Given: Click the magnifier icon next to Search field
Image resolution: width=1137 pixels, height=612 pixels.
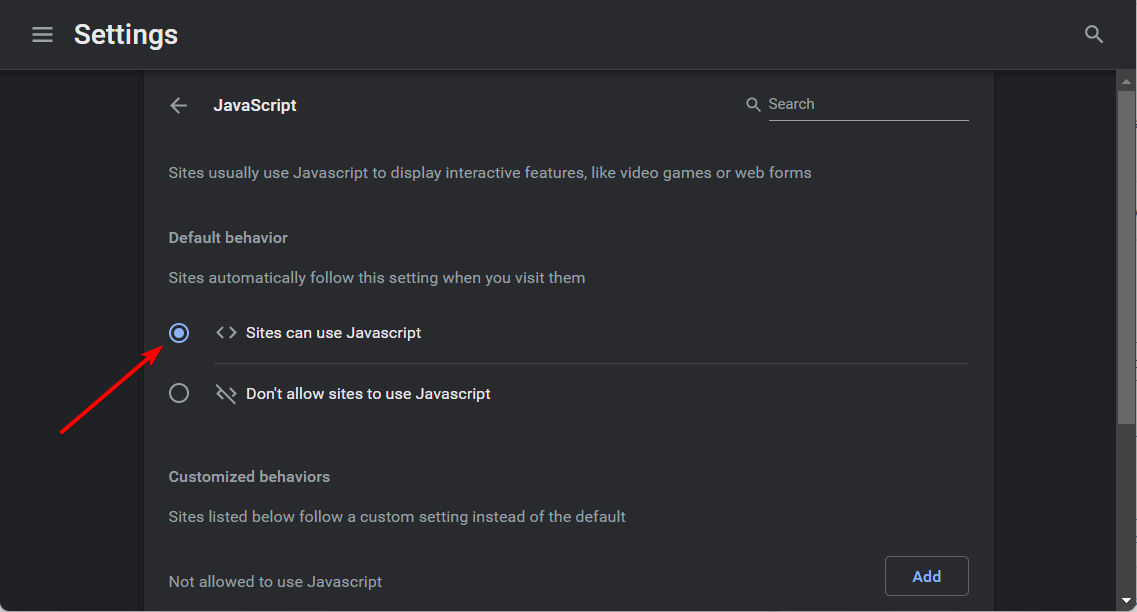Looking at the screenshot, I should (x=753, y=104).
